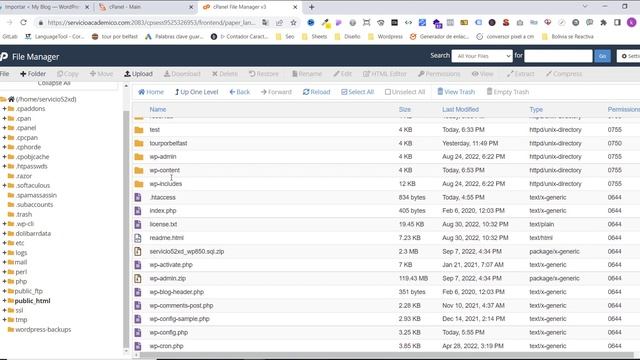This screenshot has height=360, width=640.
Task: Switch to the Importar My Blog WordPress tab
Action: [x=45, y=7]
